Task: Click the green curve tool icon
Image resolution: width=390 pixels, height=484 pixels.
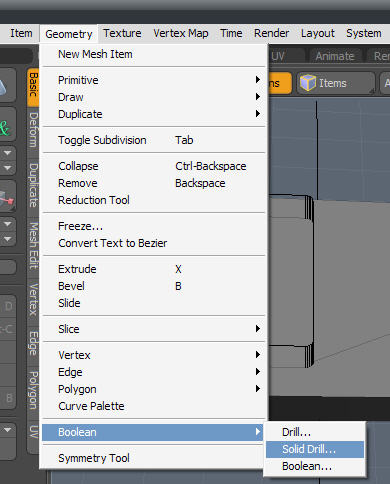Action: coord(5,127)
